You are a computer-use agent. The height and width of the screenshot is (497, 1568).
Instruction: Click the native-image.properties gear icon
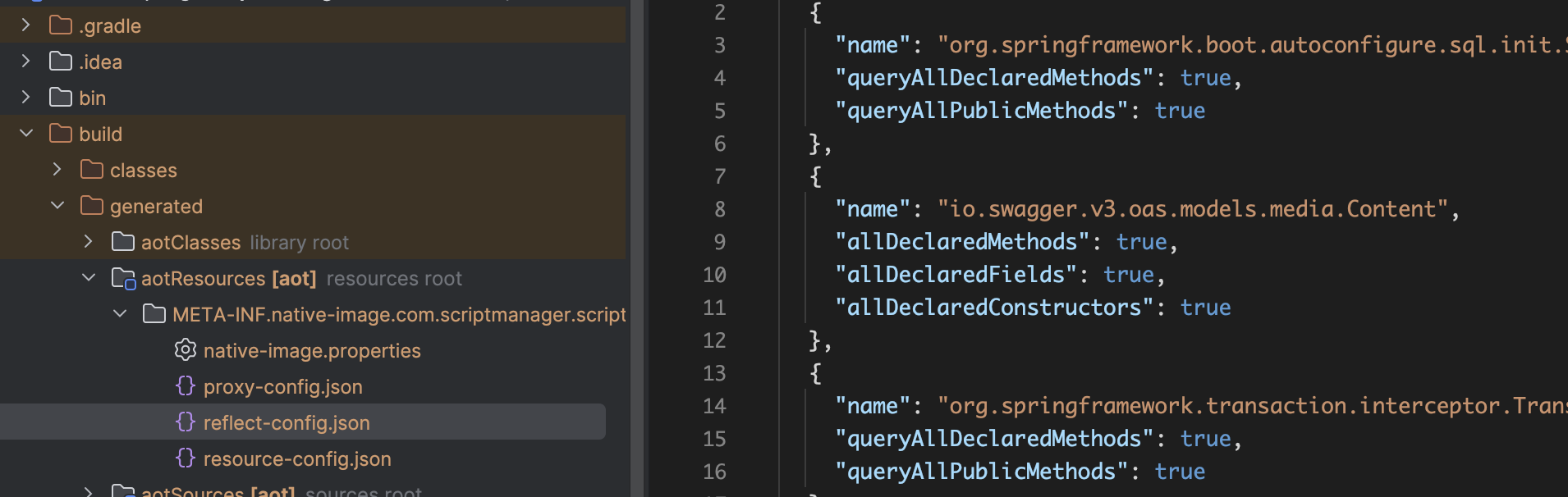[186, 350]
